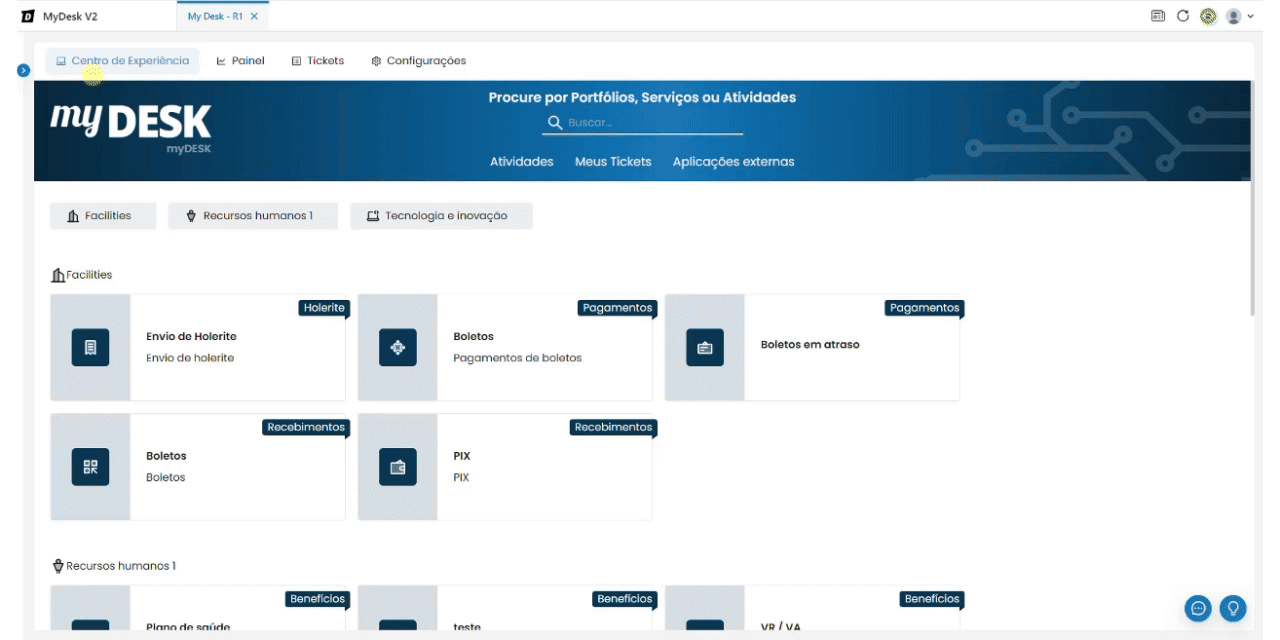Click Pagamentos tag on Boletos em atraso
Viewport: 1280px width, 640px height.
[x=924, y=308]
